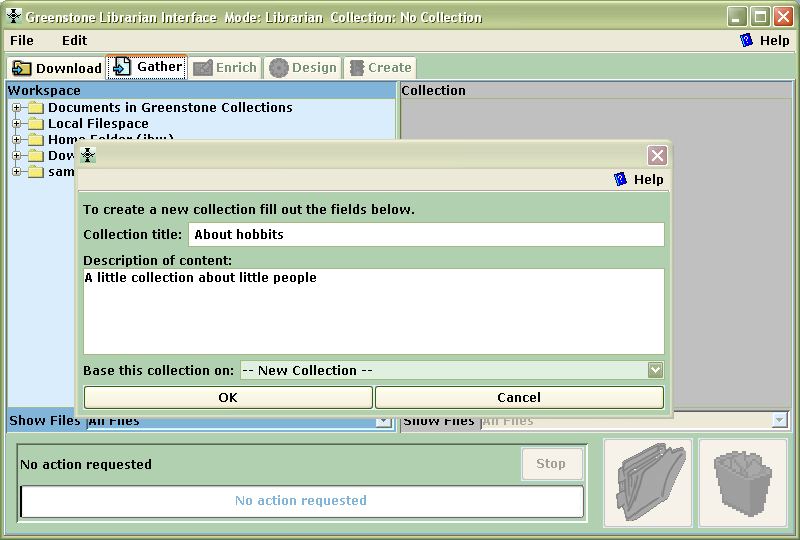The width and height of the screenshot is (800, 540).
Task: Expand the sam tree node
Action: point(17,171)
